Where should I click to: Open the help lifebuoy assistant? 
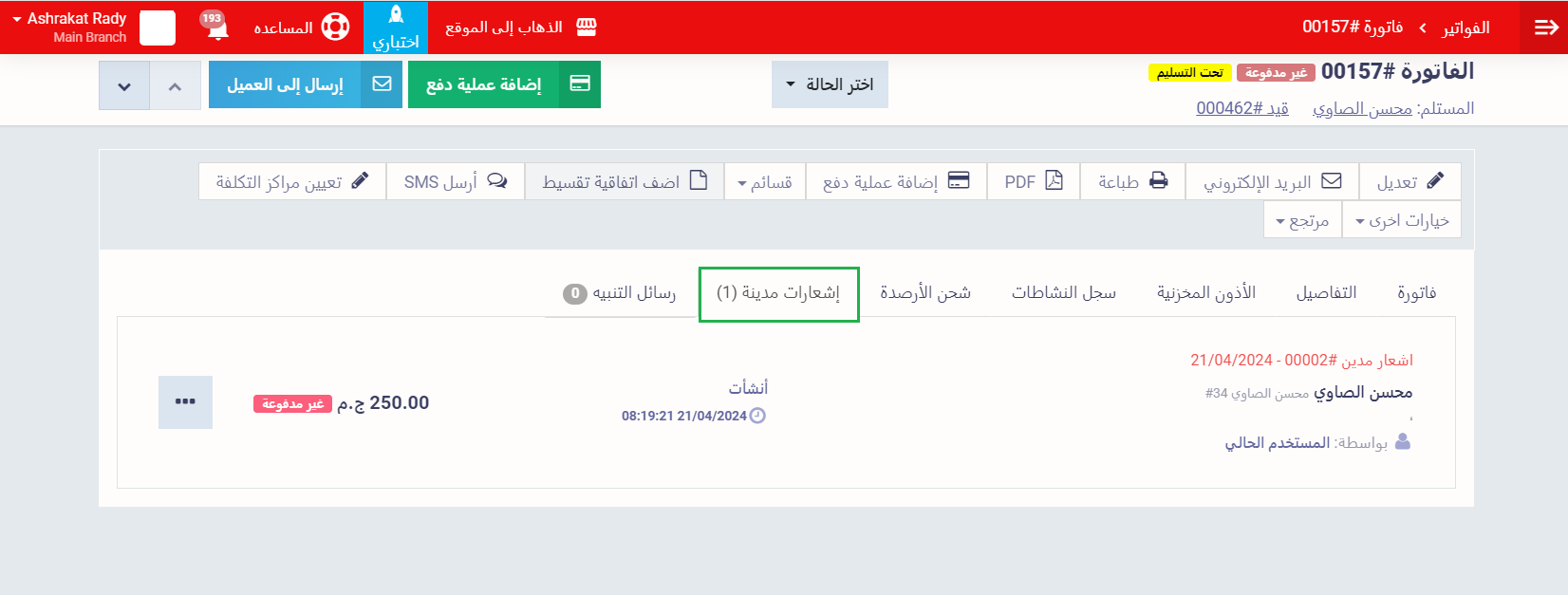(x=335, y=27)
